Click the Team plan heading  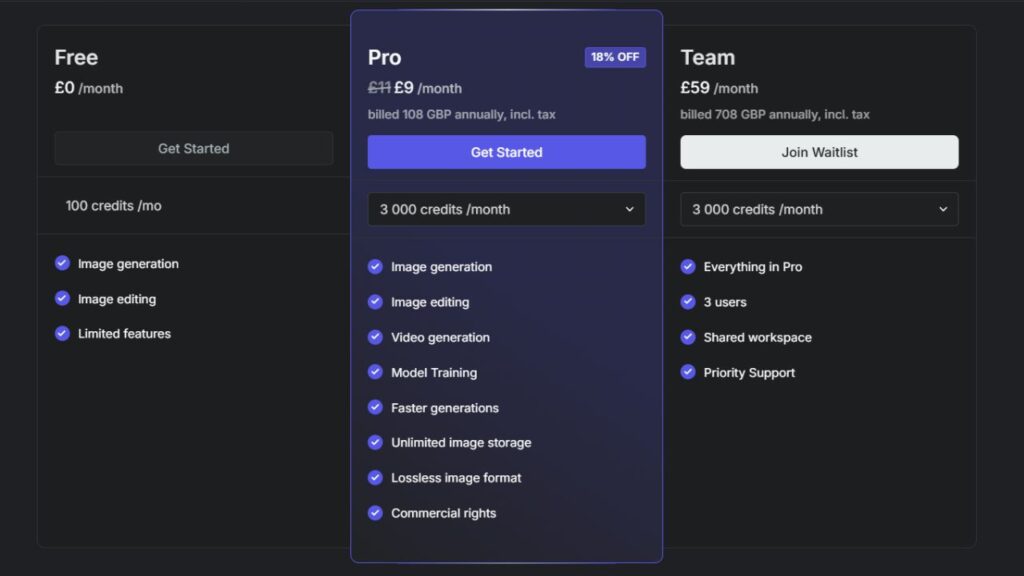[x=707, y=57]
